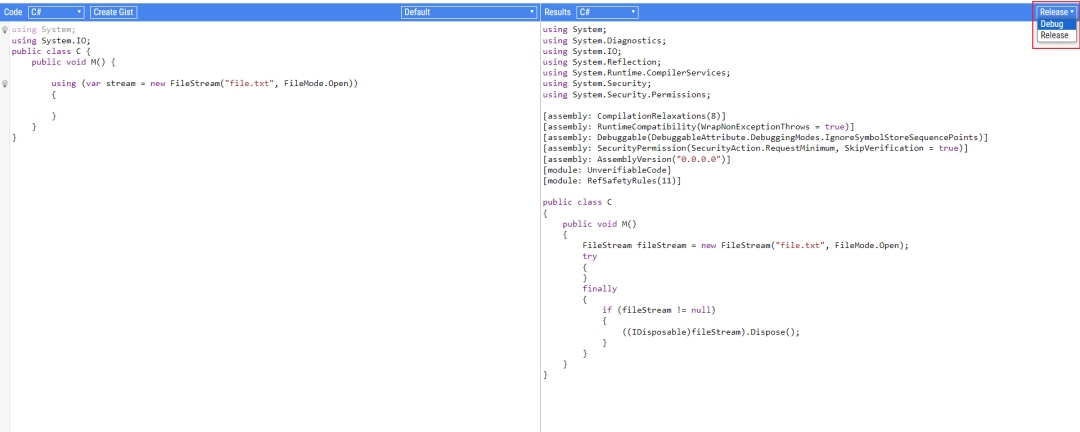This screenshot has width=1080, height=432.
Task: Place cursor on 'public class C {' in the editor
Action: click(51, 51)
